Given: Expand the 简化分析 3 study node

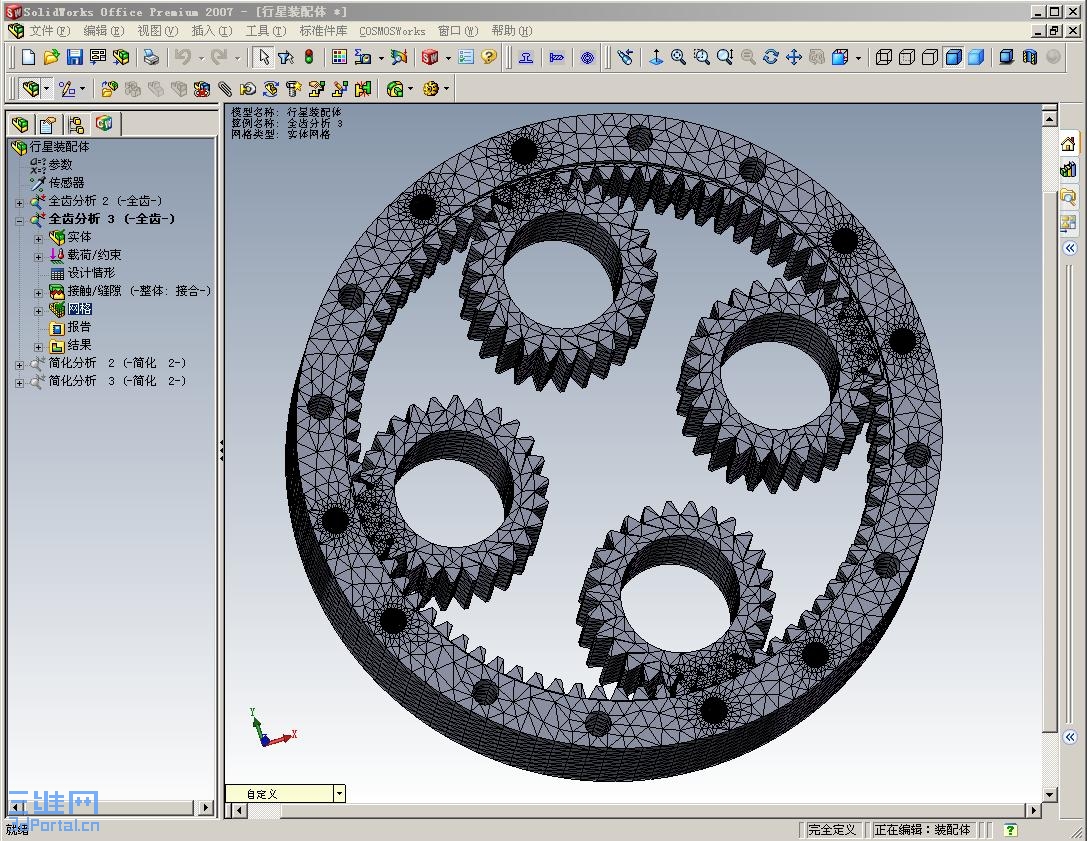Looking at the screenshot, I should [19, 383].
